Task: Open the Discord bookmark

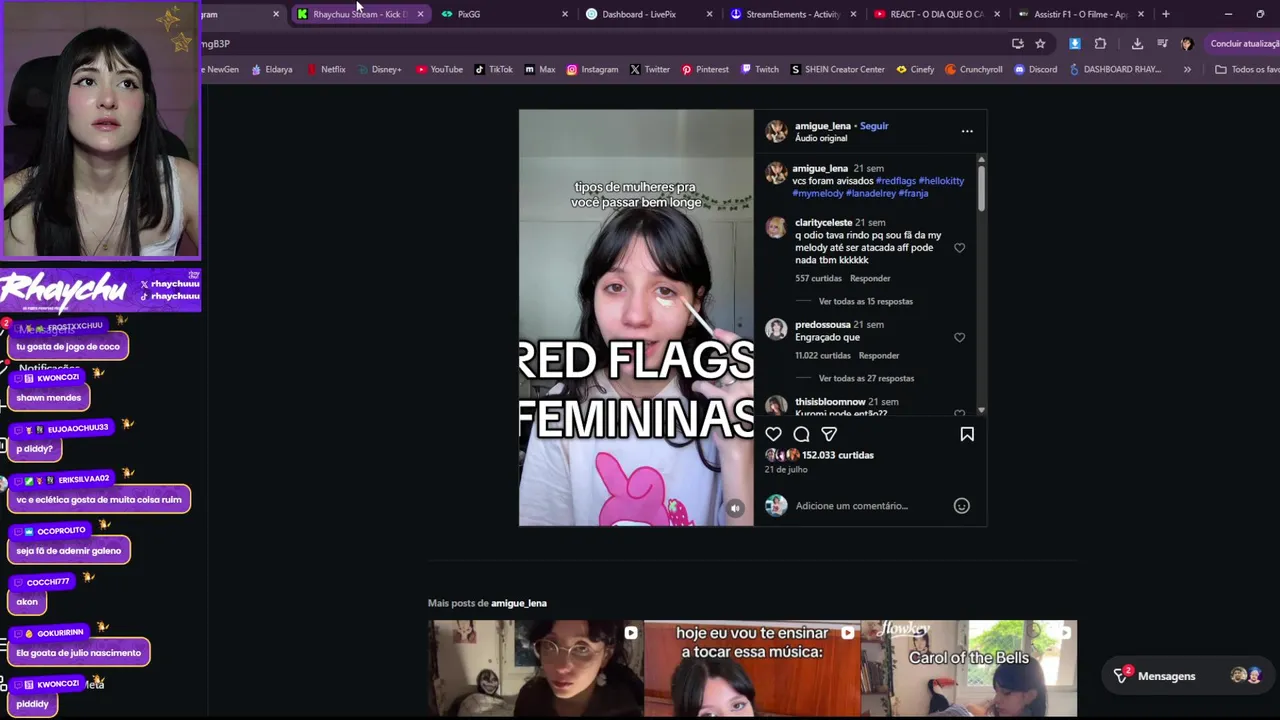Action: 1035,70
